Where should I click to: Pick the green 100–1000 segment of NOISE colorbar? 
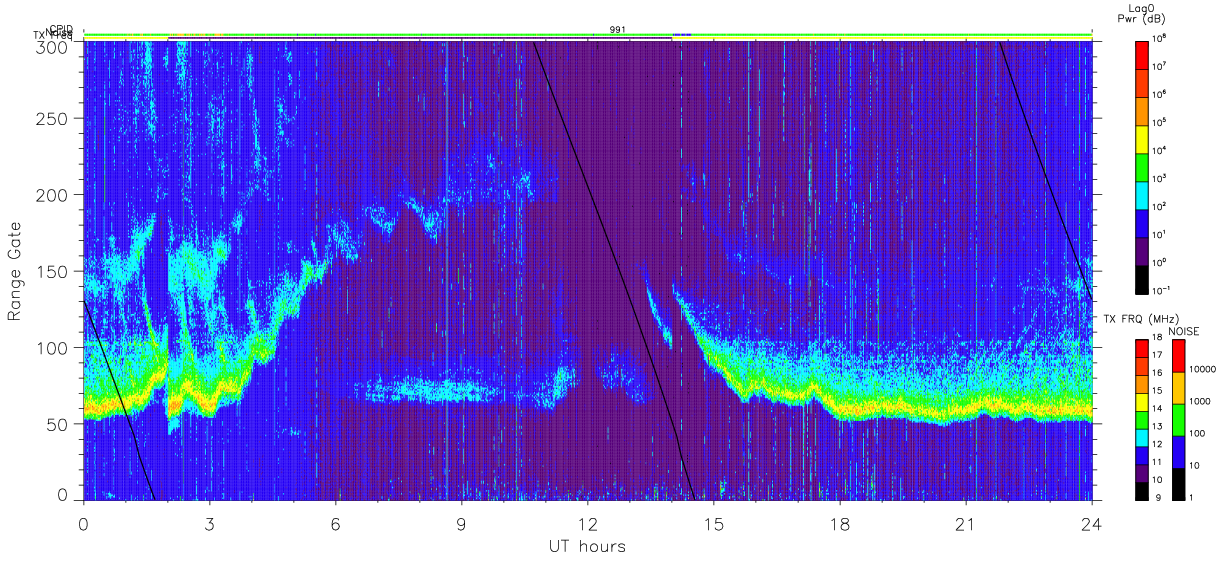tap(1179, 420)
